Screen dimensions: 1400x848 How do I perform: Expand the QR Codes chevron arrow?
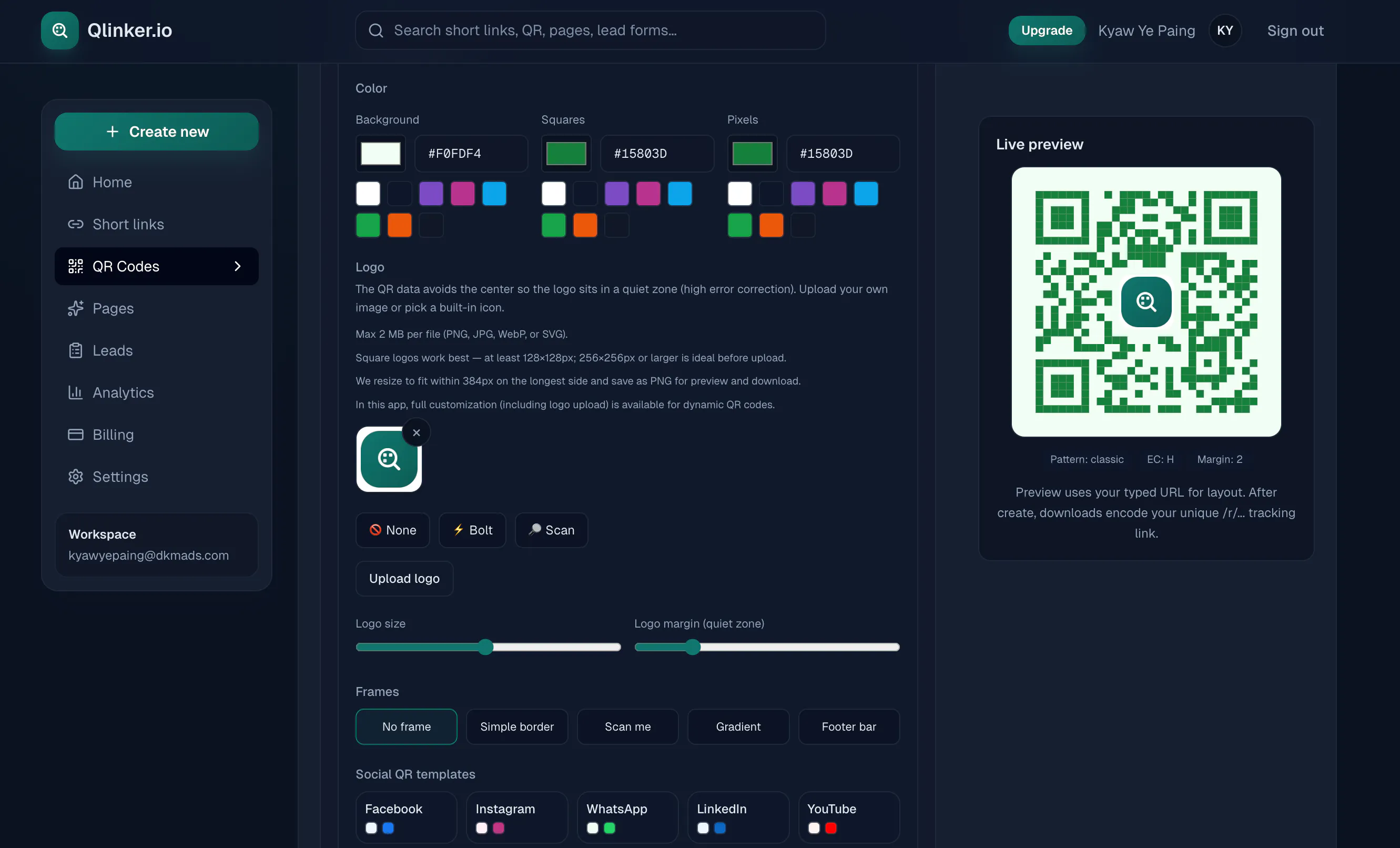238,266
